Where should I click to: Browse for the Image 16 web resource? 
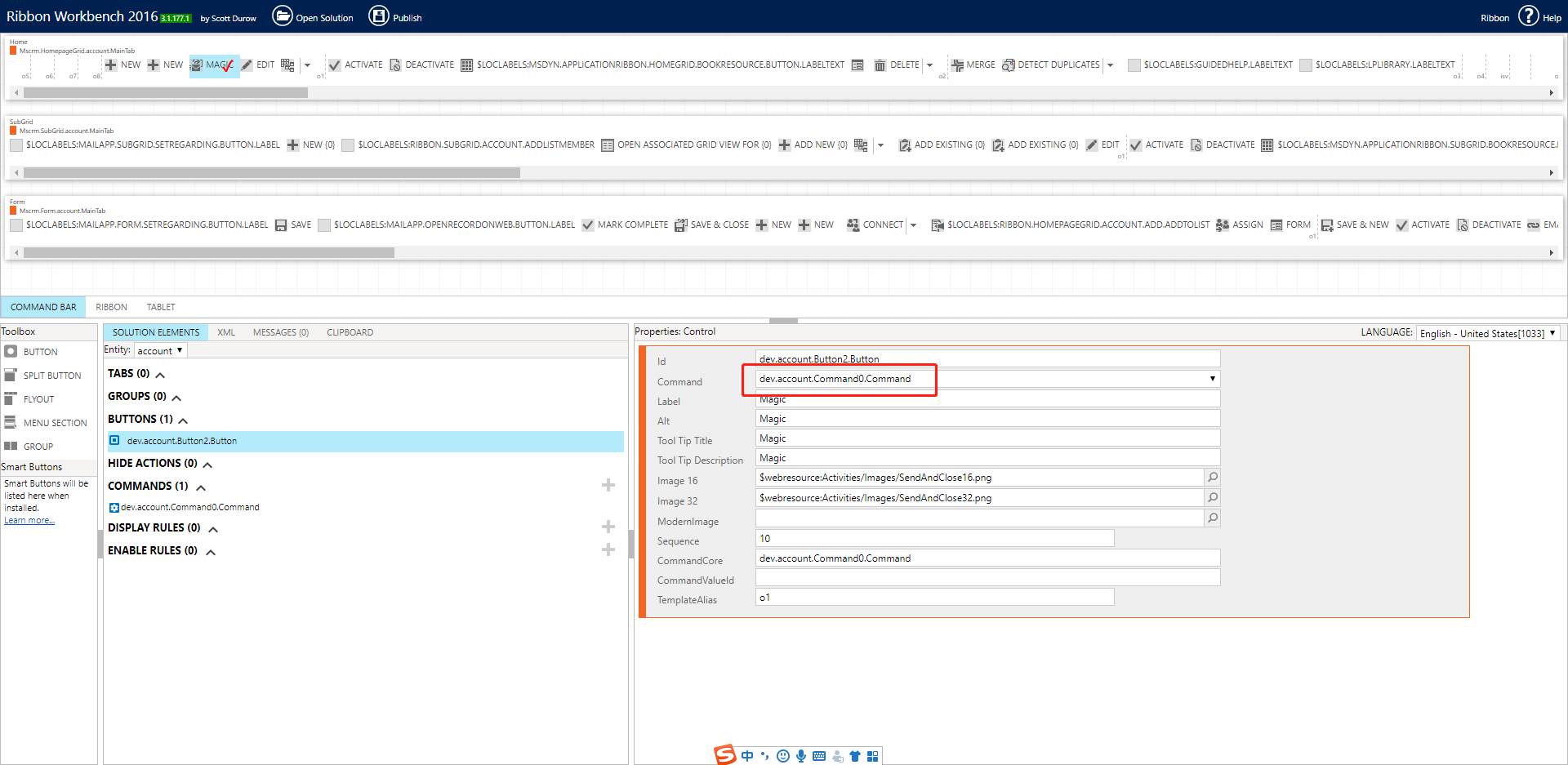click(1213, 478)
